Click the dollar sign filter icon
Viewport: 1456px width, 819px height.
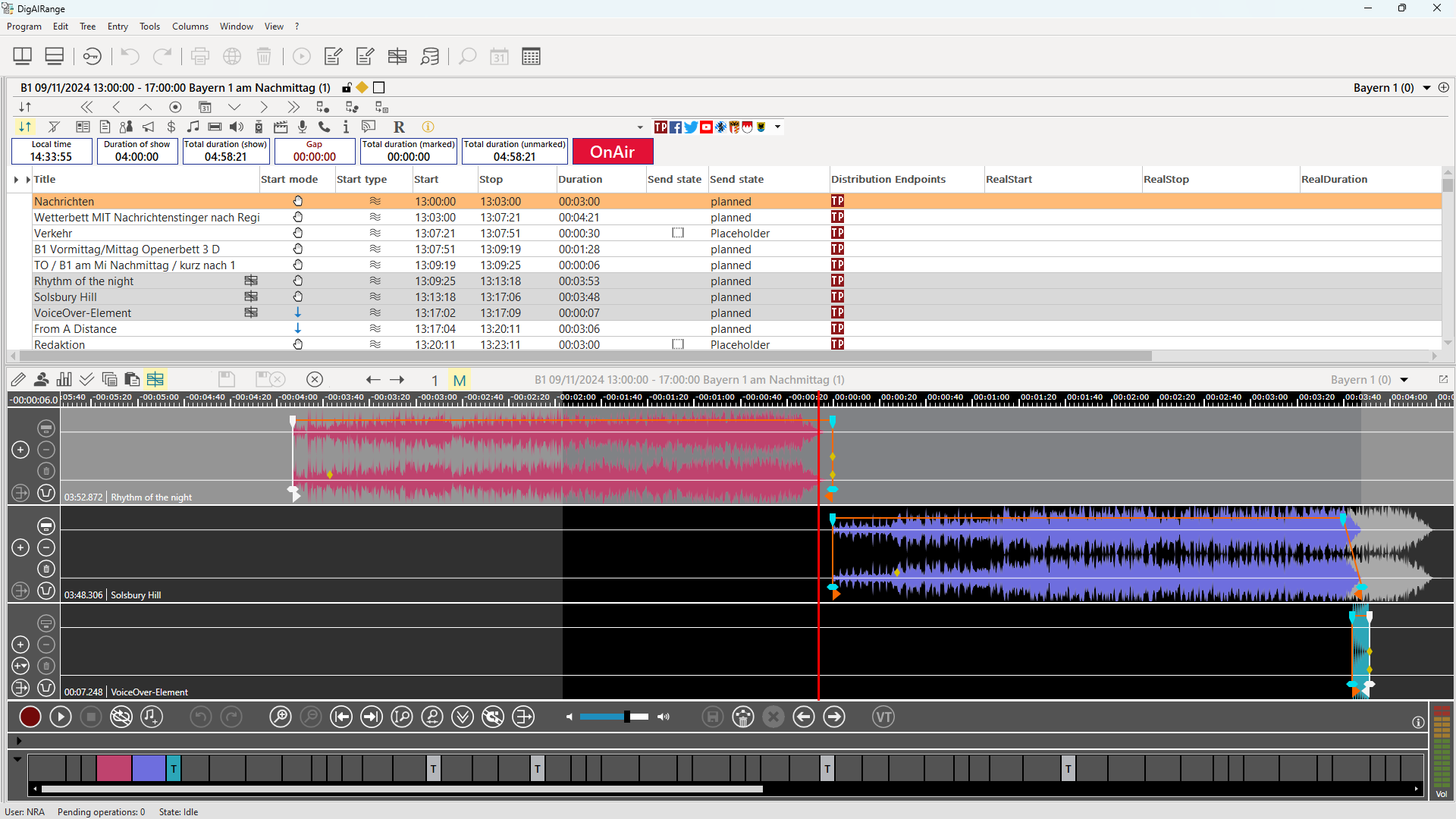click(x=171, y=127)
